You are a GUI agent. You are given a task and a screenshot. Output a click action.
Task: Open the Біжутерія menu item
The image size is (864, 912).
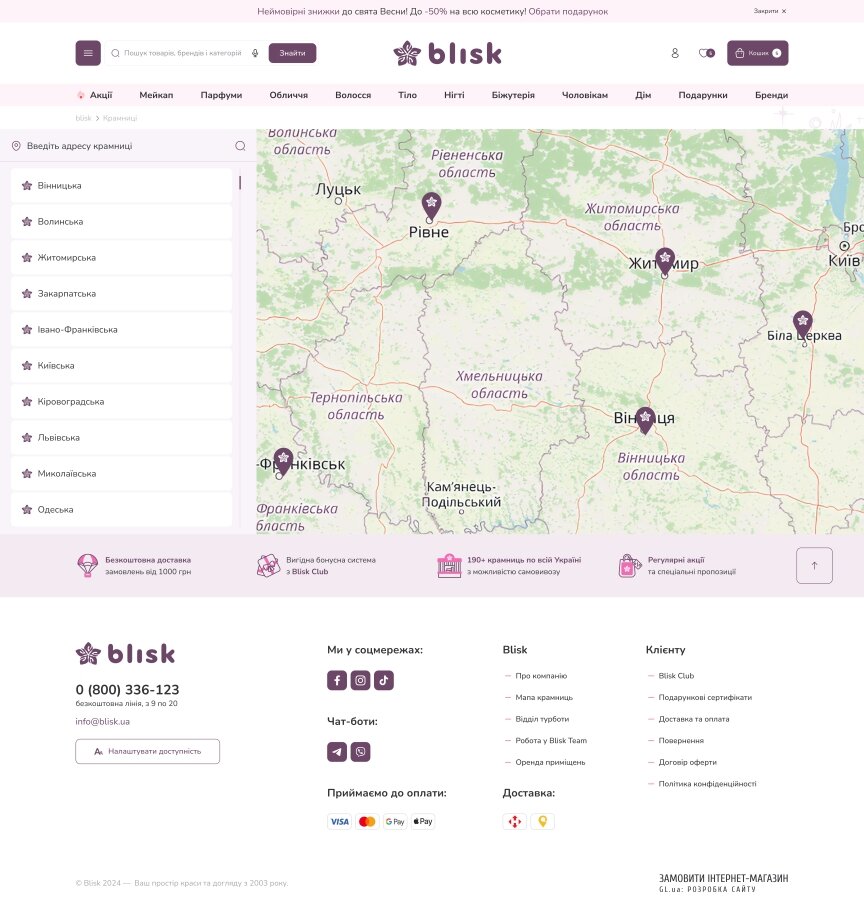click(x=513, y=95)
